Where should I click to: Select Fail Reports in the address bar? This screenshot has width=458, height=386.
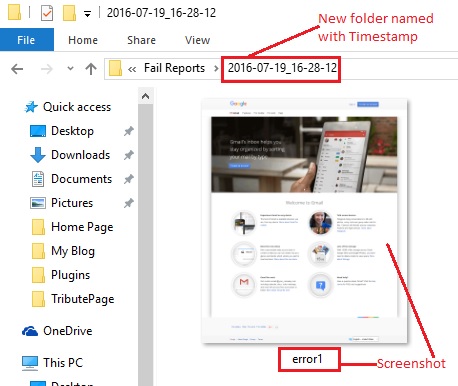click(174, 68)
